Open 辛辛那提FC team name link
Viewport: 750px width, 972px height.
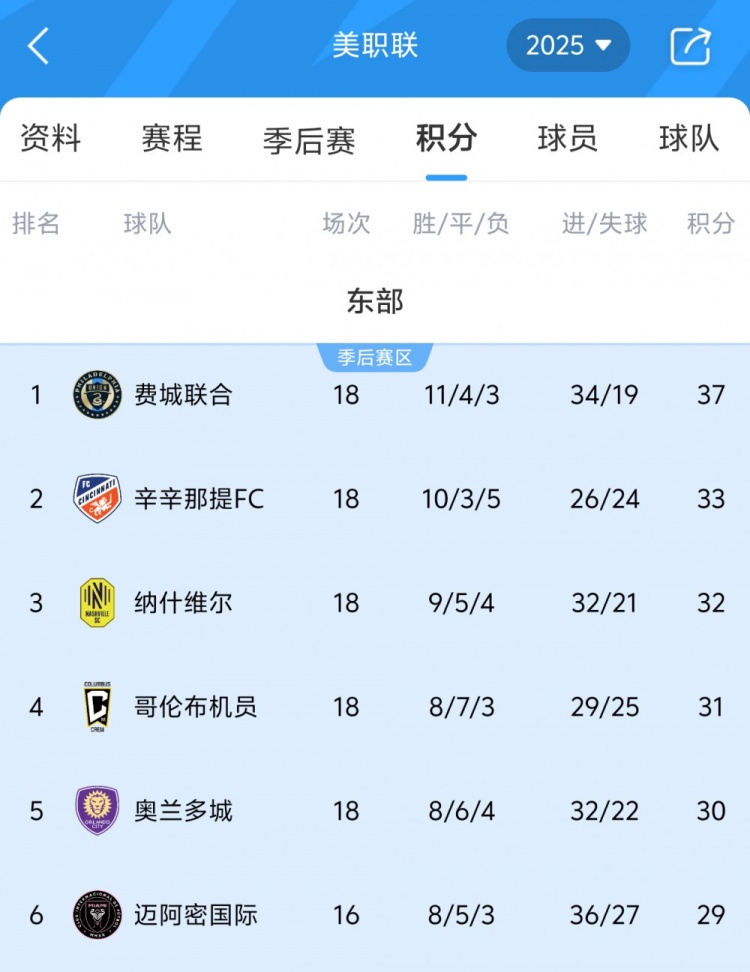click(200, 499)
